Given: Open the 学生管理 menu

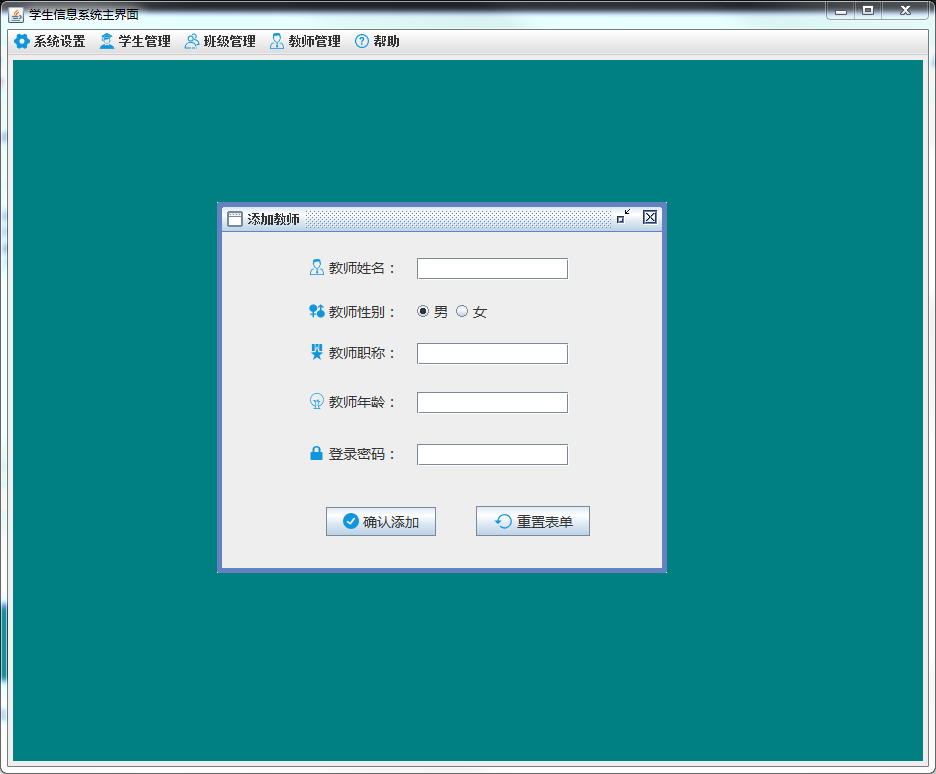Looking at the screenshot, I should click(144, 42).
